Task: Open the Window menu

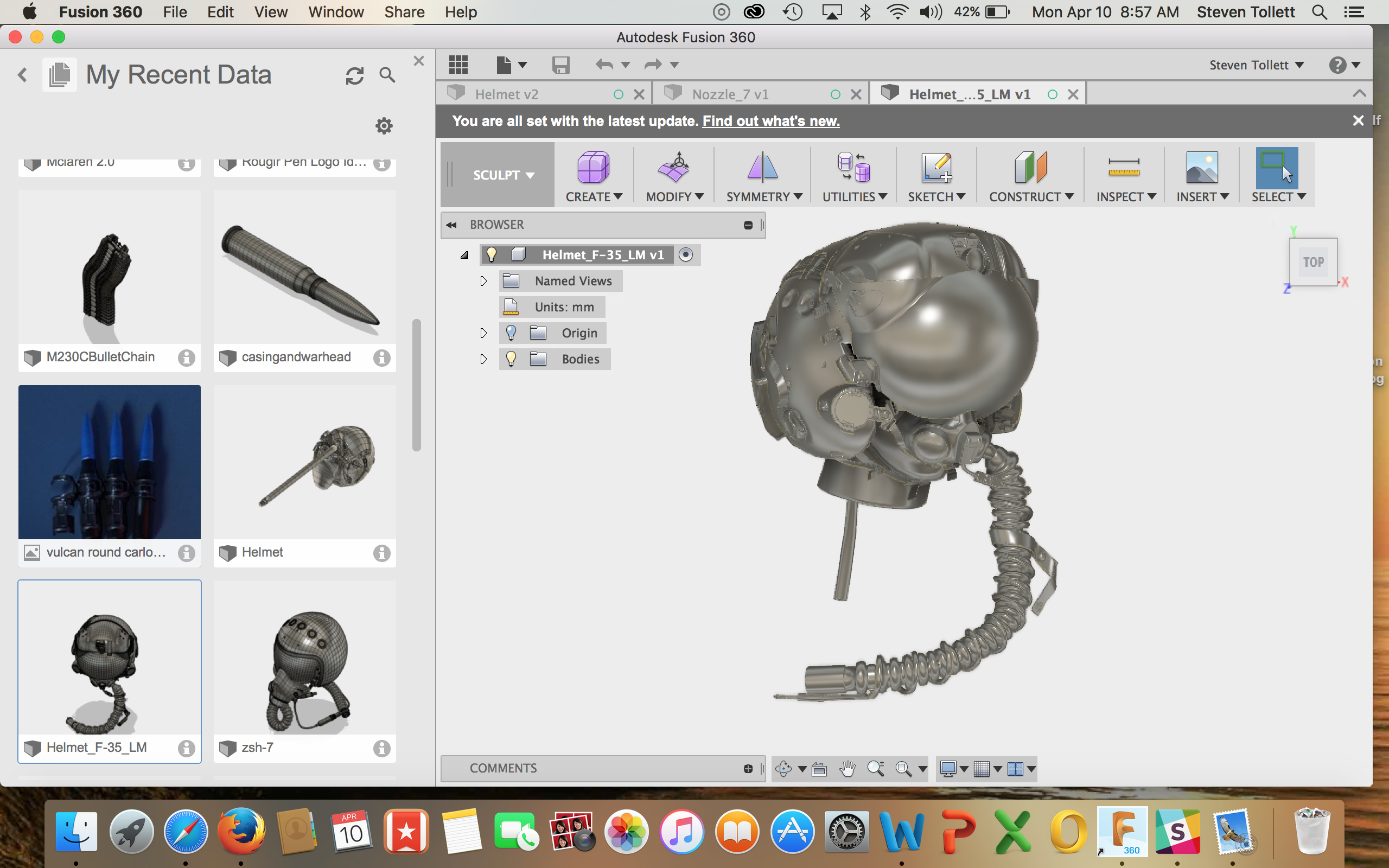Action: click(336, 12)
